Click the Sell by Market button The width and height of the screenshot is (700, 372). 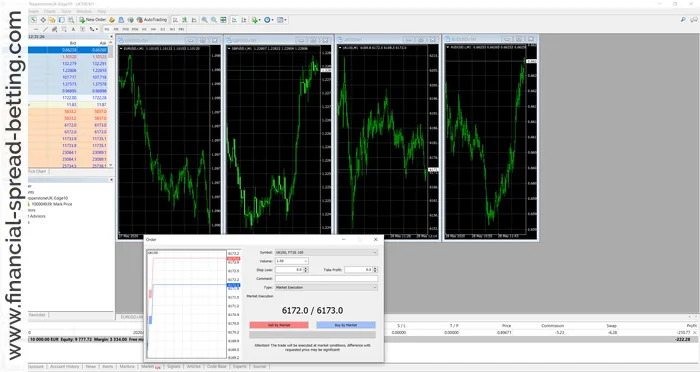tap(279, 325)
